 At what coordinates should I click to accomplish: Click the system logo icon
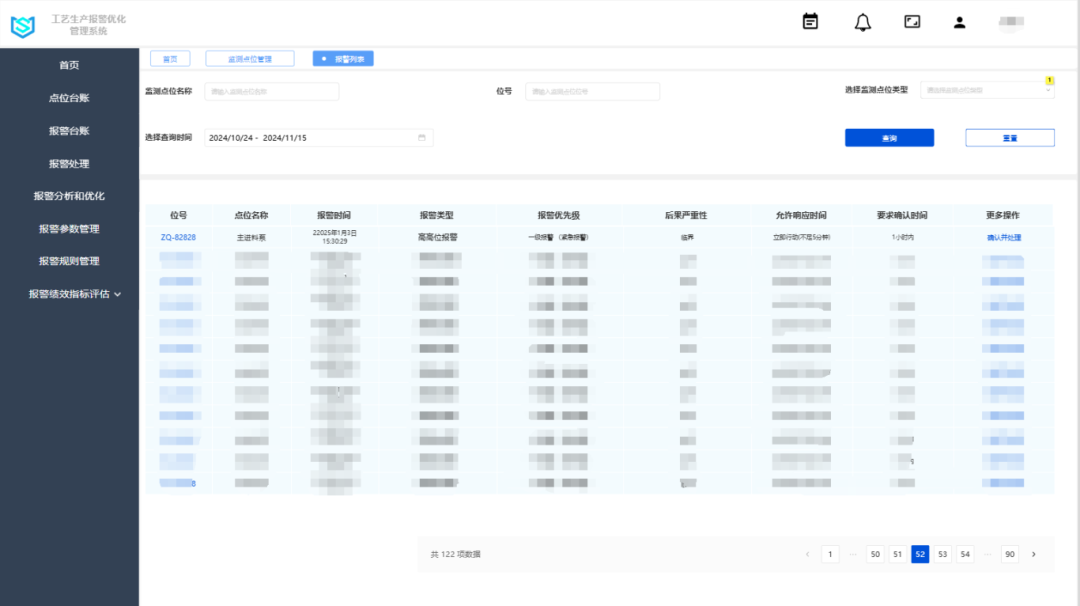coord(23,27)
